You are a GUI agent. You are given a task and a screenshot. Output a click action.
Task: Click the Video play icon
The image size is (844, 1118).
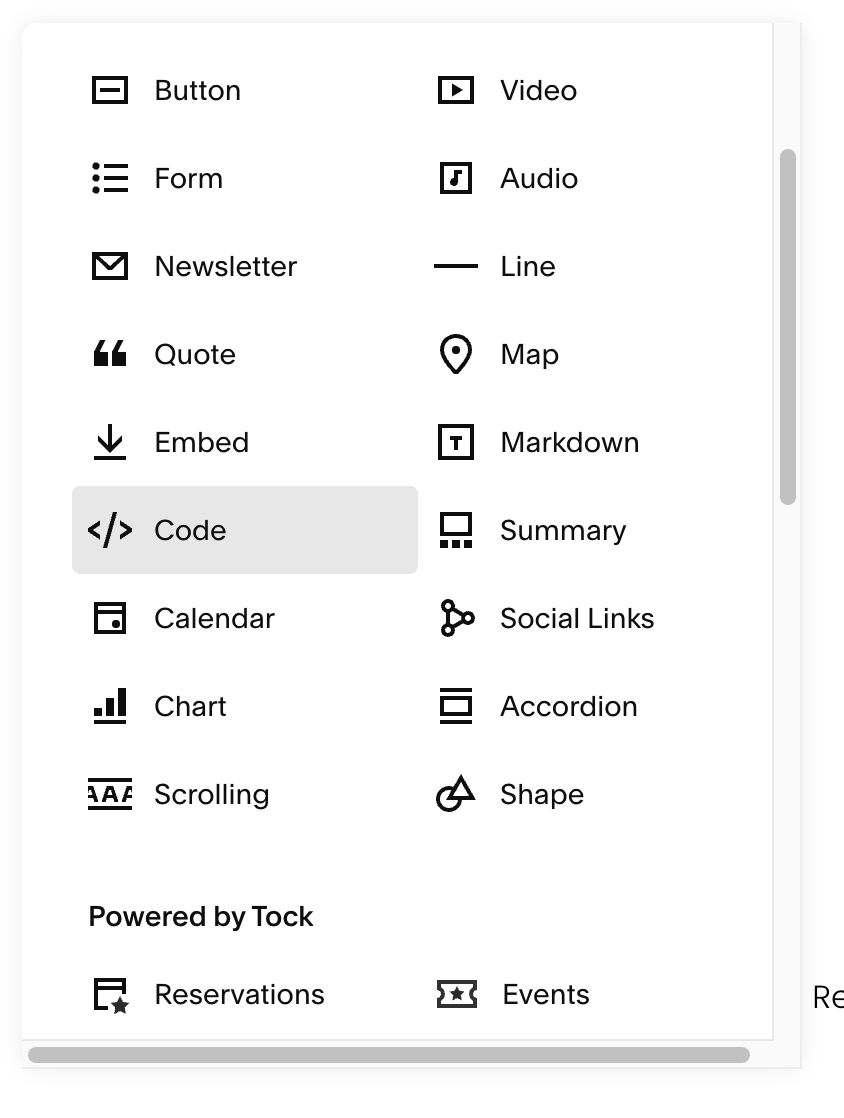tap(455, 90)
